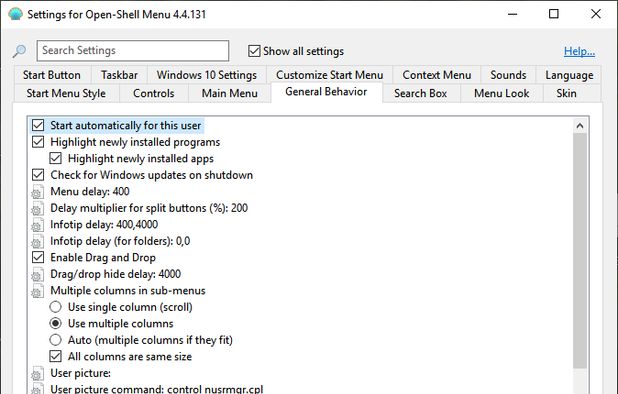Image resolution: width=618 pixels, height=394 pixels.
Task: Toggle All columns are same size
Action: (x=56, y=356)
